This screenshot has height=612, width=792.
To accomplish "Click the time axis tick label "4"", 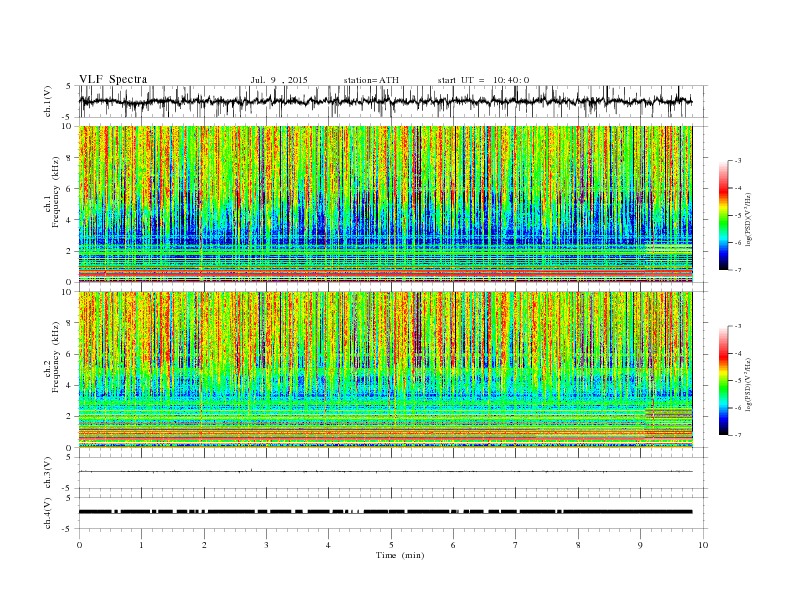I will point(328,545).
